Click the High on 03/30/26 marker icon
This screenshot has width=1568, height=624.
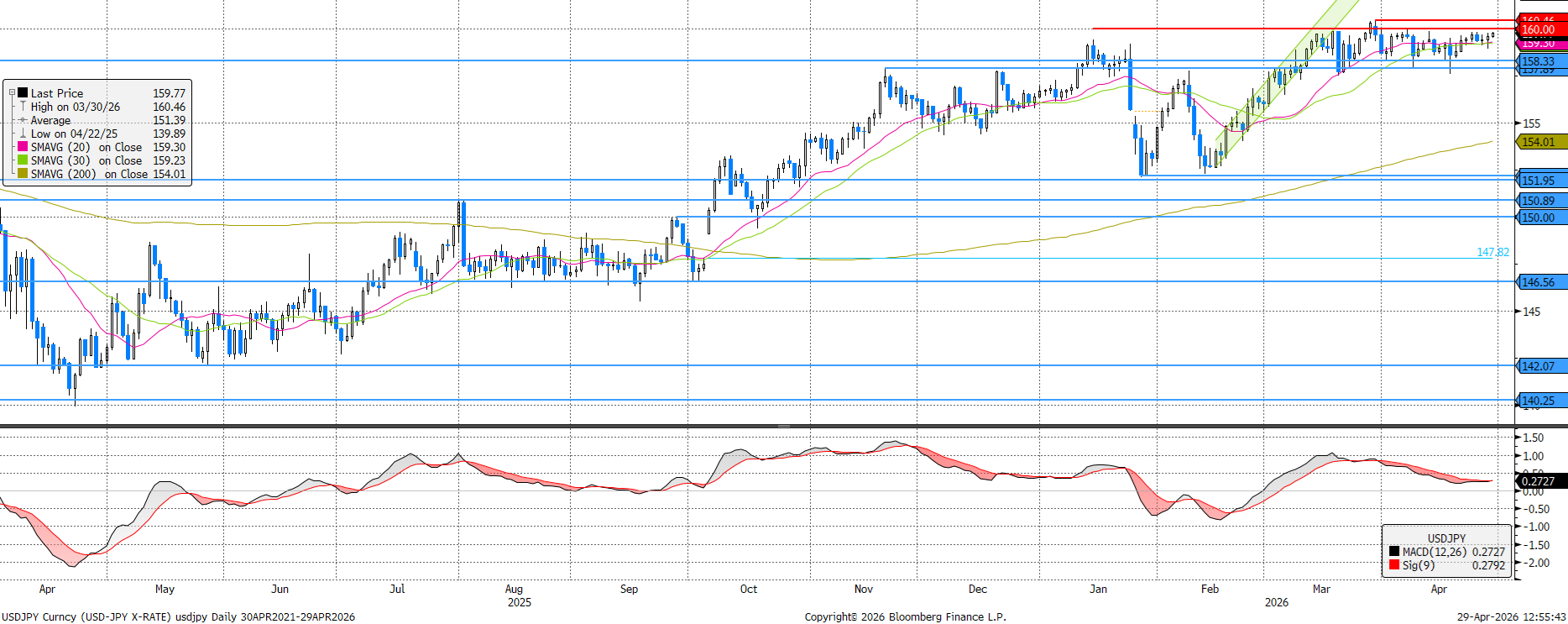point(23,107)
